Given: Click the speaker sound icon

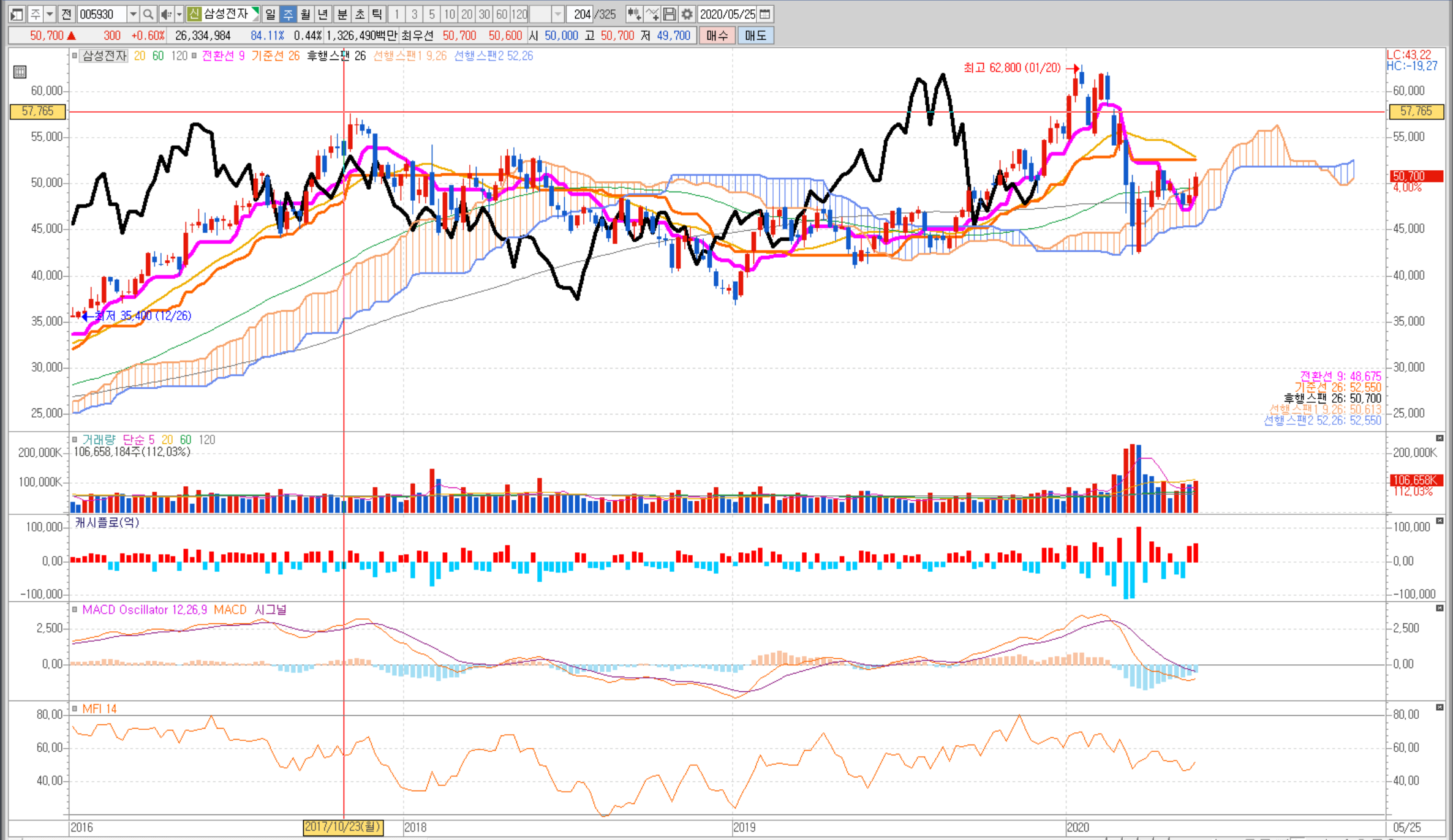Looking at the screenshot, I should click(165, 13).
